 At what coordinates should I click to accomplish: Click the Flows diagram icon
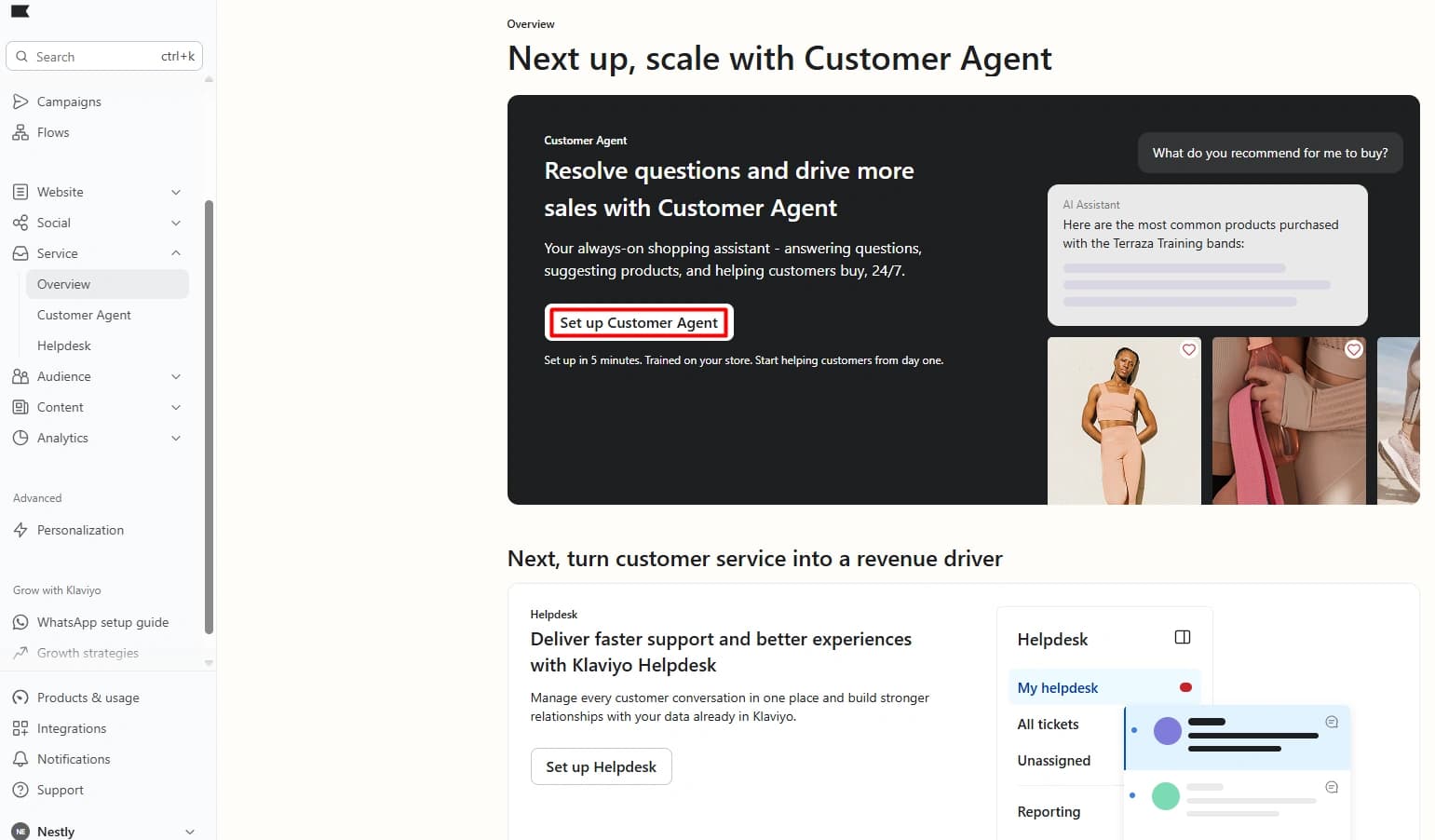point(20,132)
